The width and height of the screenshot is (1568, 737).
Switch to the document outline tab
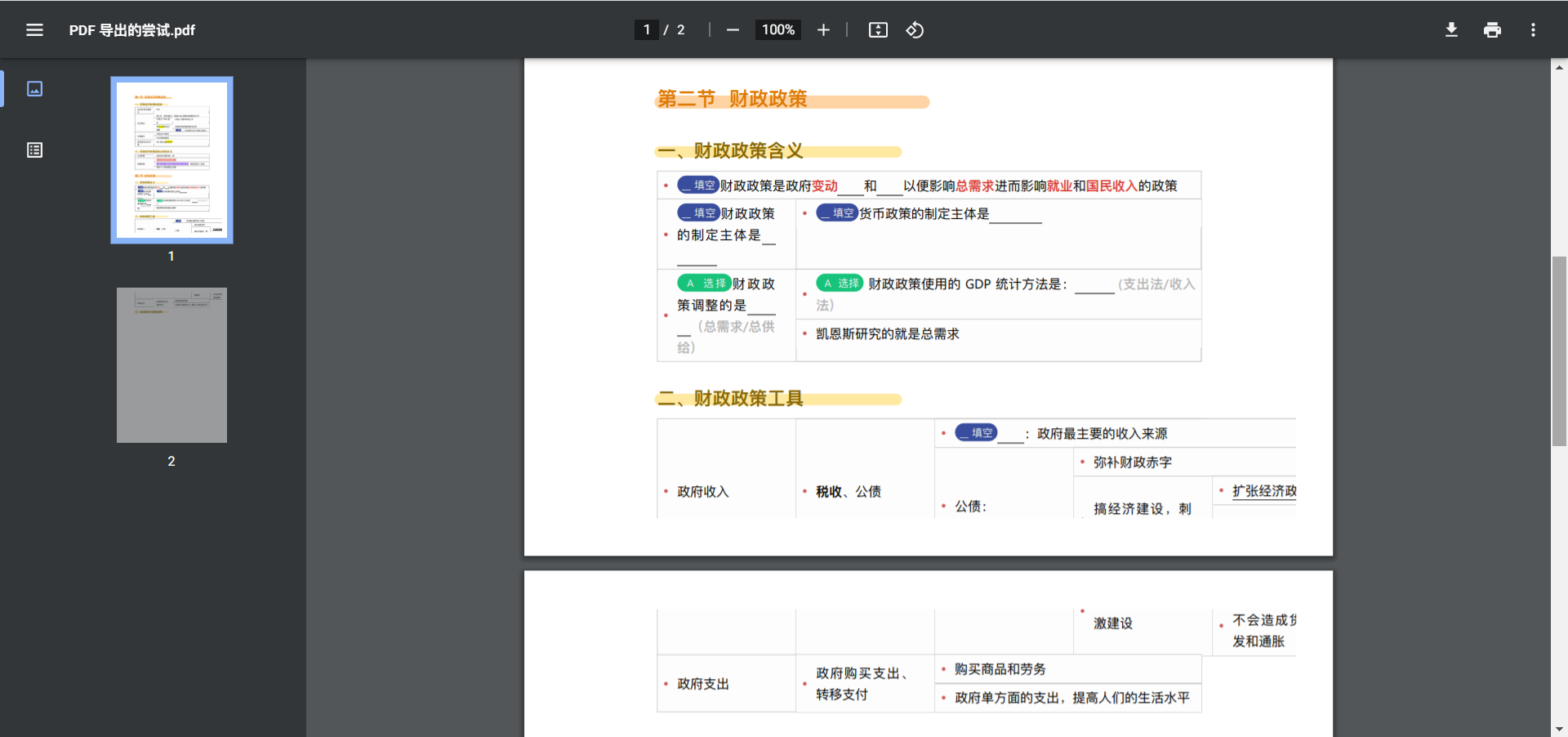34,150
